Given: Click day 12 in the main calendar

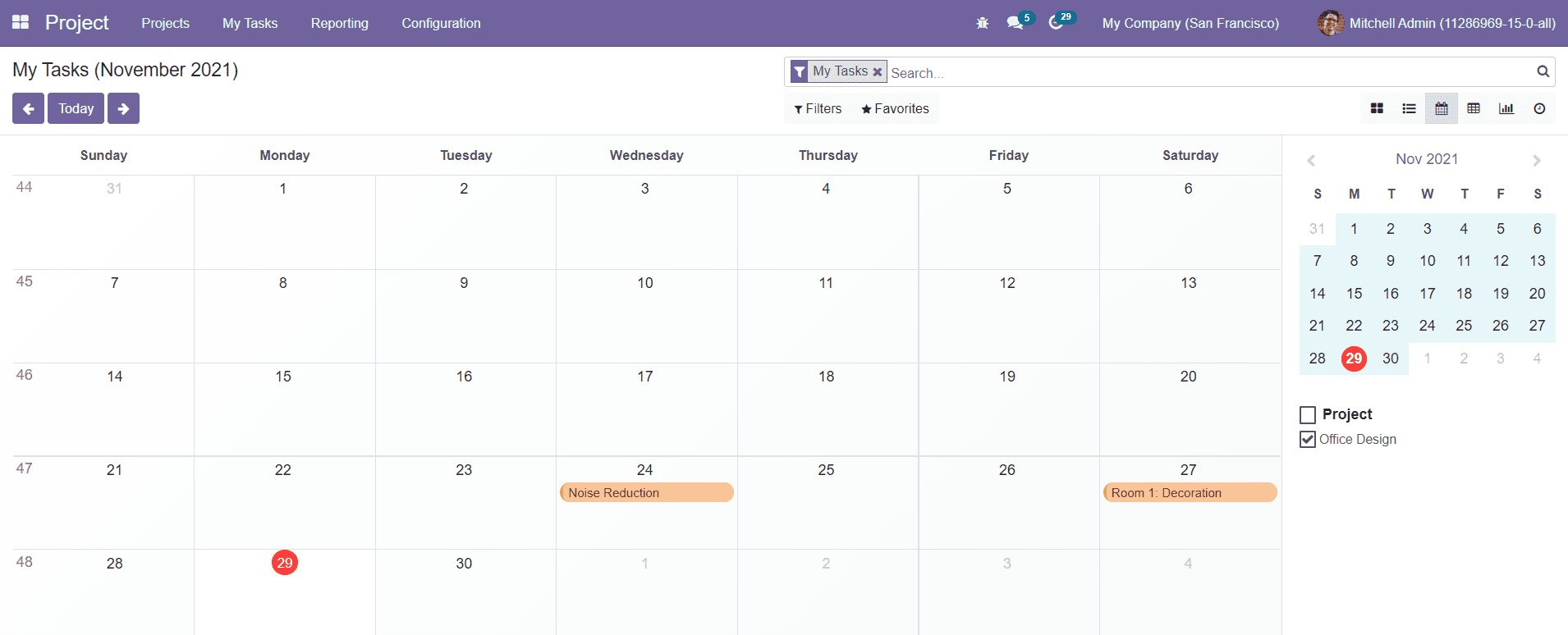Looking at the screenshot, I should [1007, 283].
